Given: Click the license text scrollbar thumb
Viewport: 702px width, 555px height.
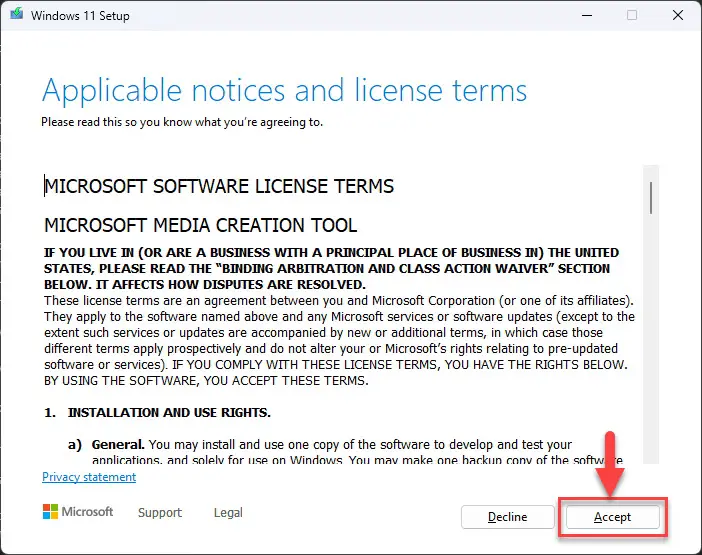Looking at the screenshot, I should [x=651, y=197].
